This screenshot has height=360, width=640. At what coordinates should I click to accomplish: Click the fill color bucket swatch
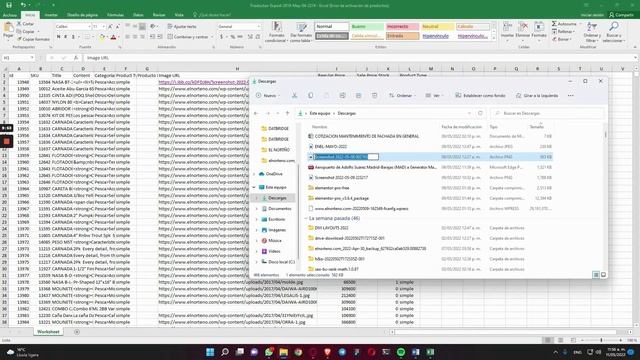coord(102,37)
